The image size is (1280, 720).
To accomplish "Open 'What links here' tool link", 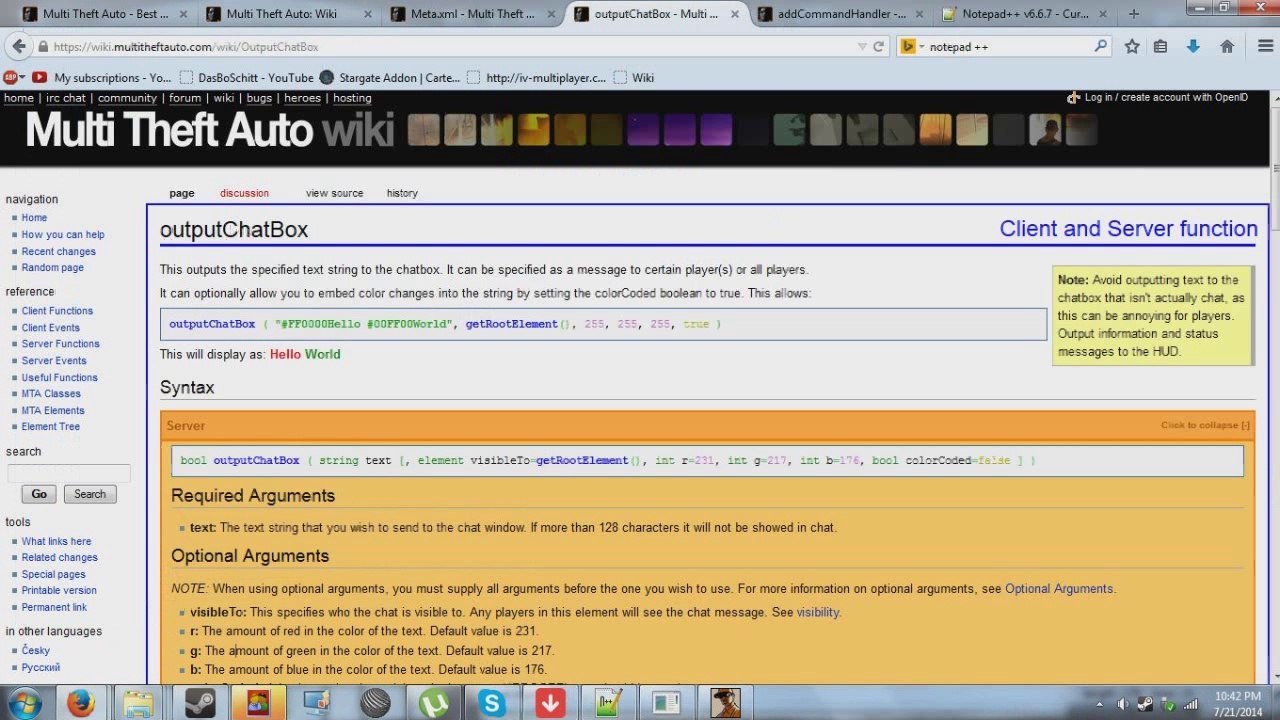I will pos(56,542).
